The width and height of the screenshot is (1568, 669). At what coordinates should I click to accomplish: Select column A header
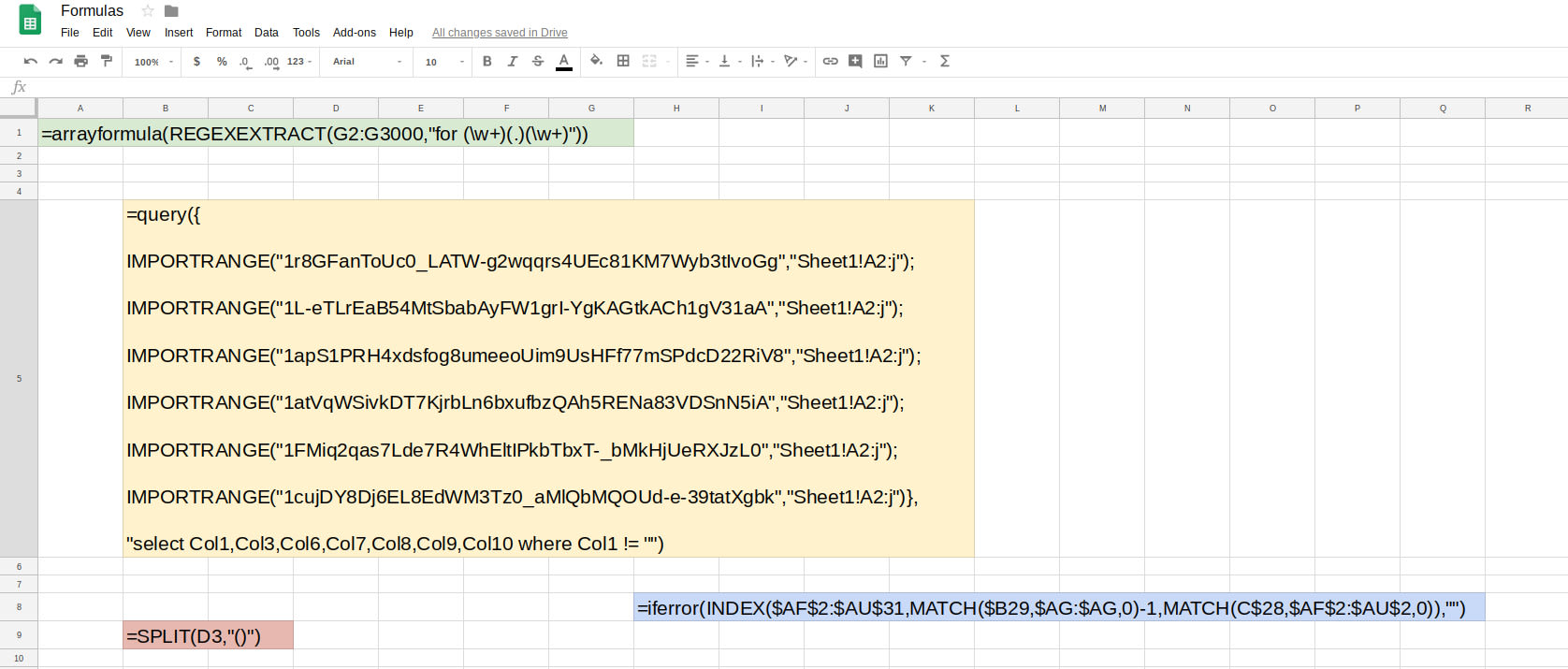click(80, 109)
